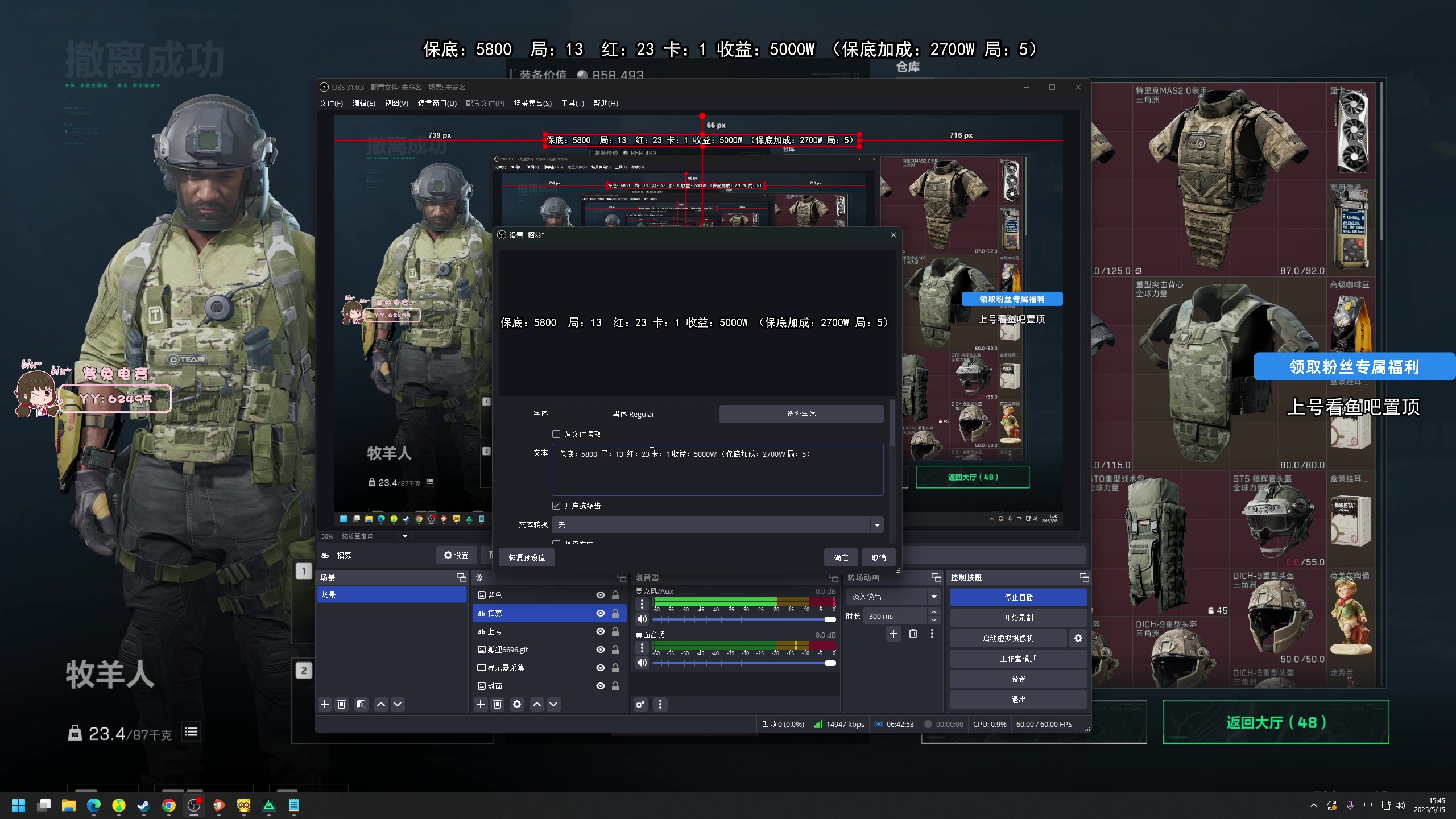Screen dimensions: 1456x819
Task: Remove transition with trash icon
Action: click(913, 634)
